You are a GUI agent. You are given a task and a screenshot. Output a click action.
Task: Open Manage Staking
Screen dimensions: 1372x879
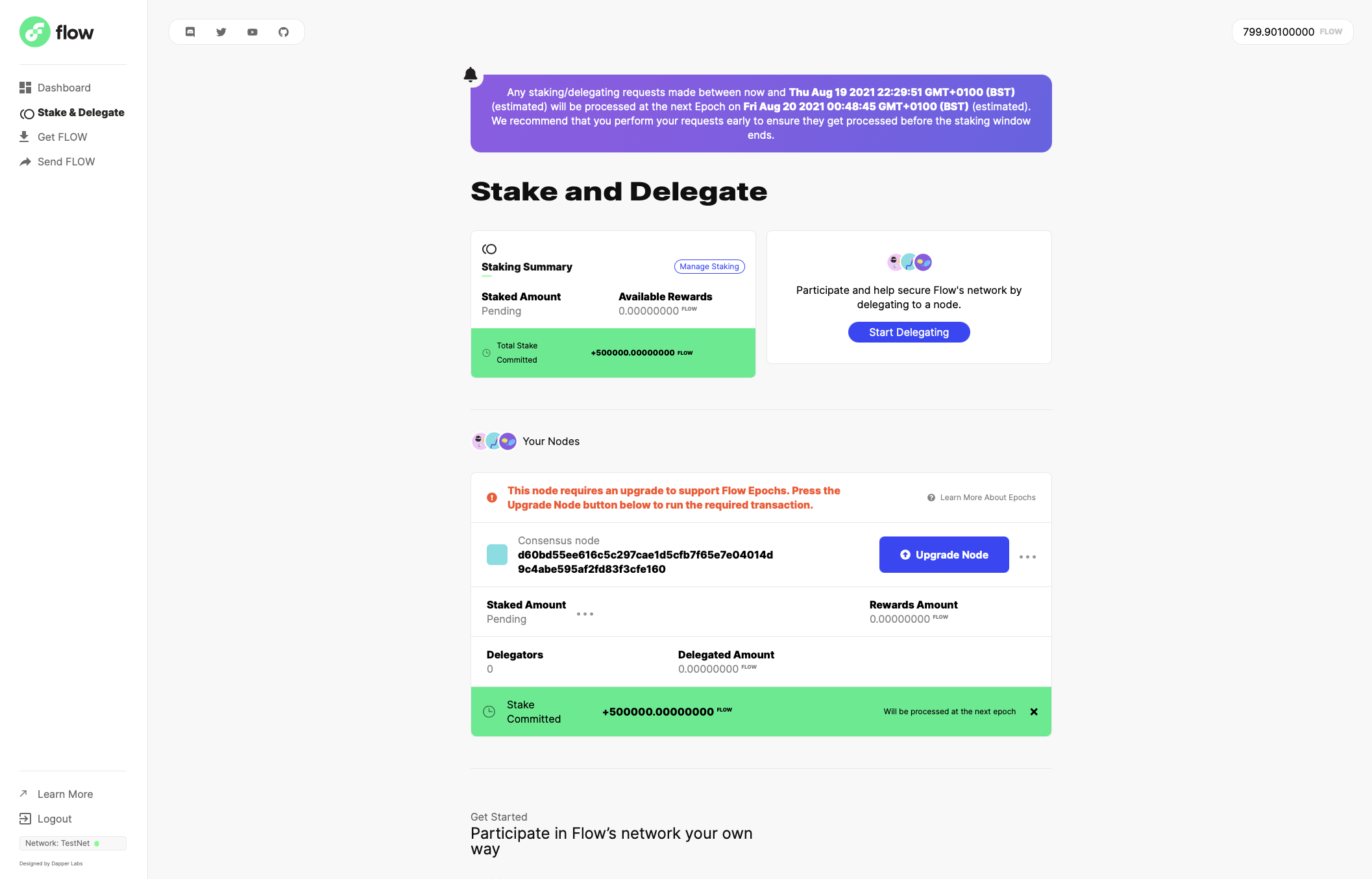[709, 266]
